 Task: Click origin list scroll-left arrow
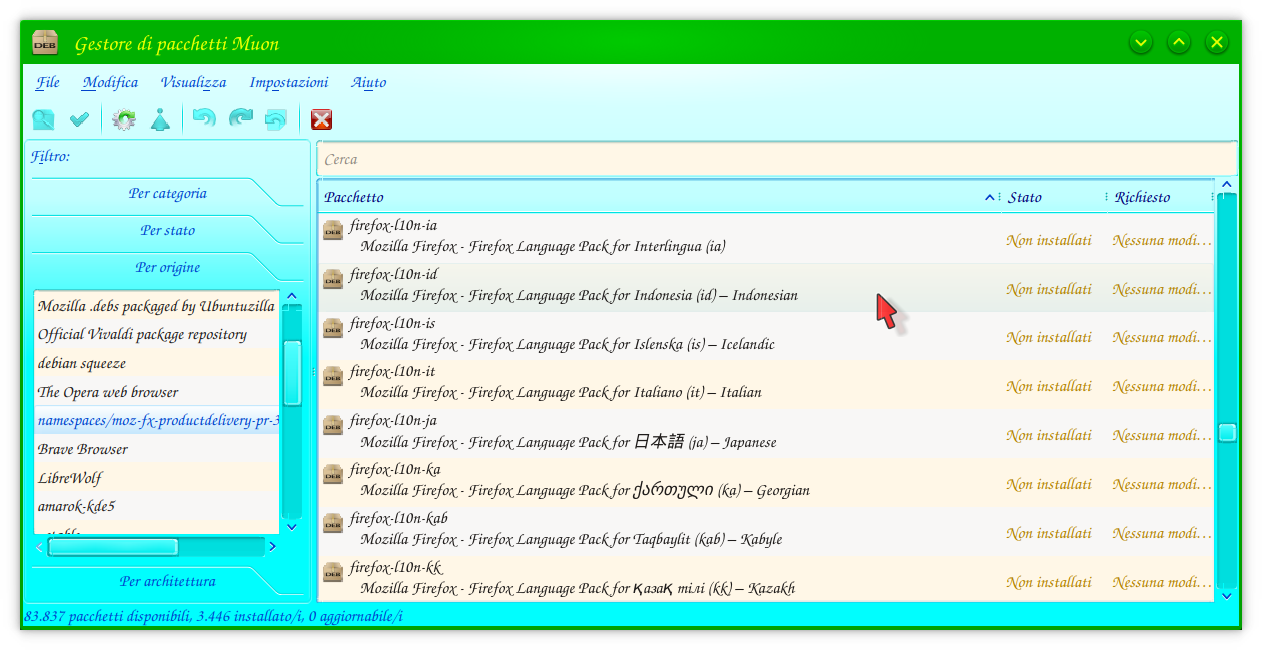[x=40, y=547]
